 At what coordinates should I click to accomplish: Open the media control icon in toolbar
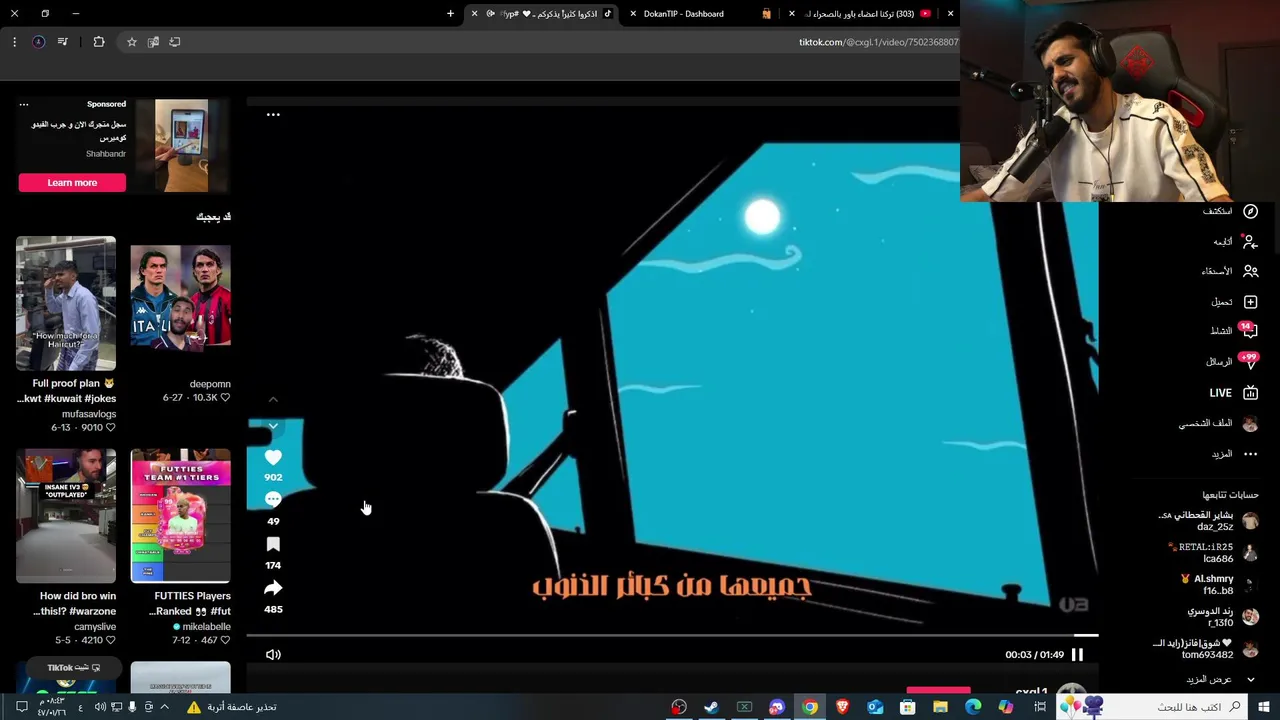click(x=62, y=42)
